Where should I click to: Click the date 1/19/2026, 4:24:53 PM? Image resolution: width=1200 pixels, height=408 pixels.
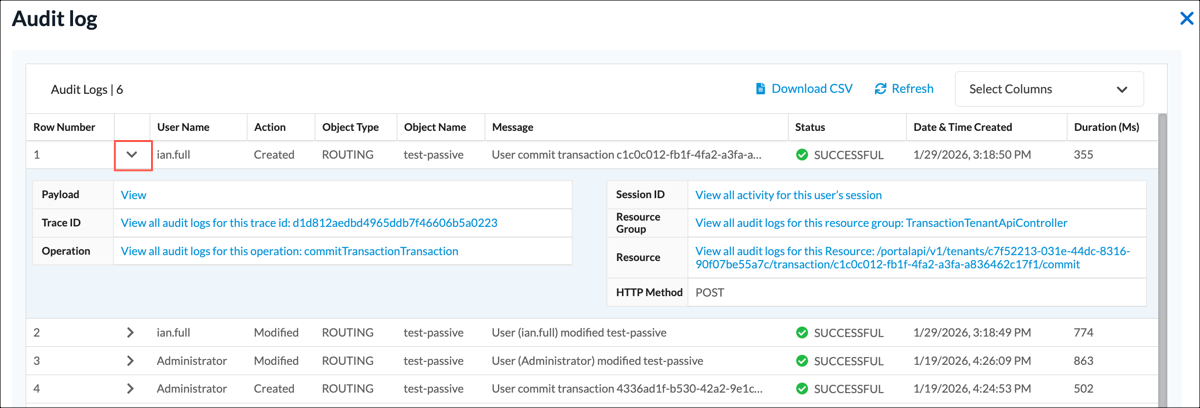974,388
